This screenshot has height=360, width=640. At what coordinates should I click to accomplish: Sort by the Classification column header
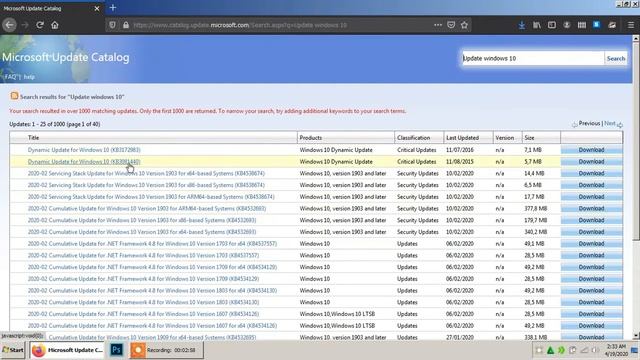413,138
